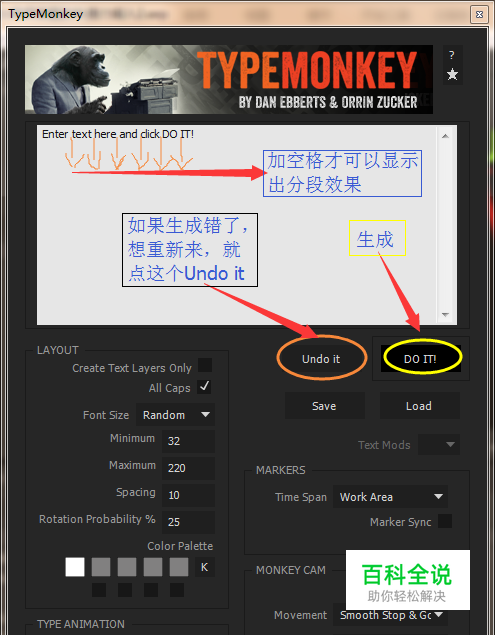Screen dimensions: 495x635
Task: Toggle the Marker Sync checkbox
Action: click(x=445, y=521)
